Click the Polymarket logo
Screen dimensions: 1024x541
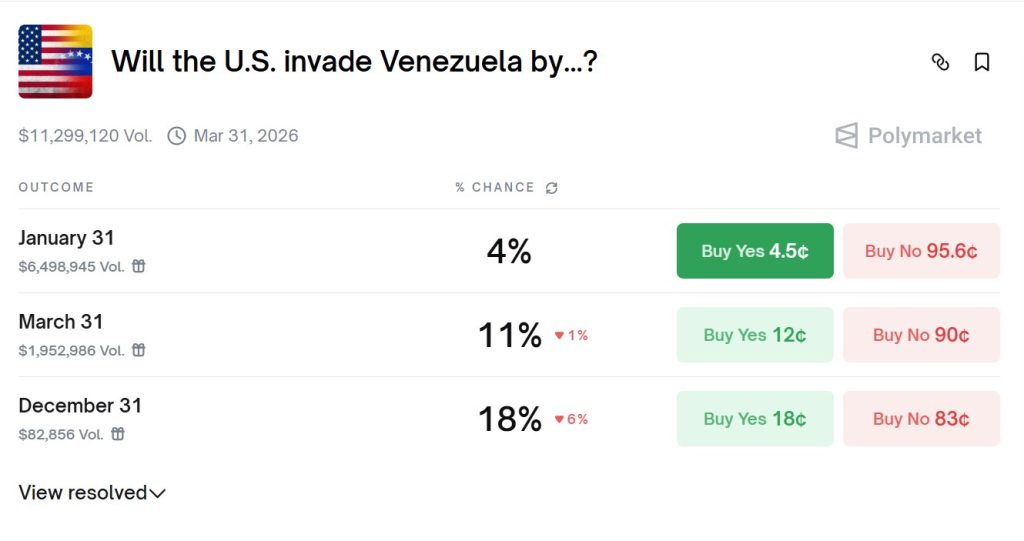[908, 136]
